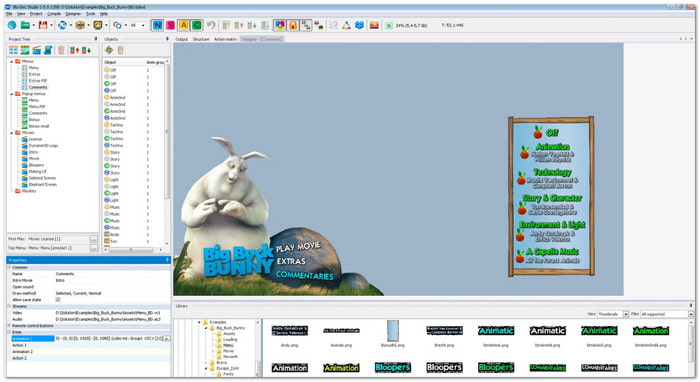The image size is (700, 382).
Task: Click the undo arrow icon
Action: pyautogui.click(x=211, y=25)
